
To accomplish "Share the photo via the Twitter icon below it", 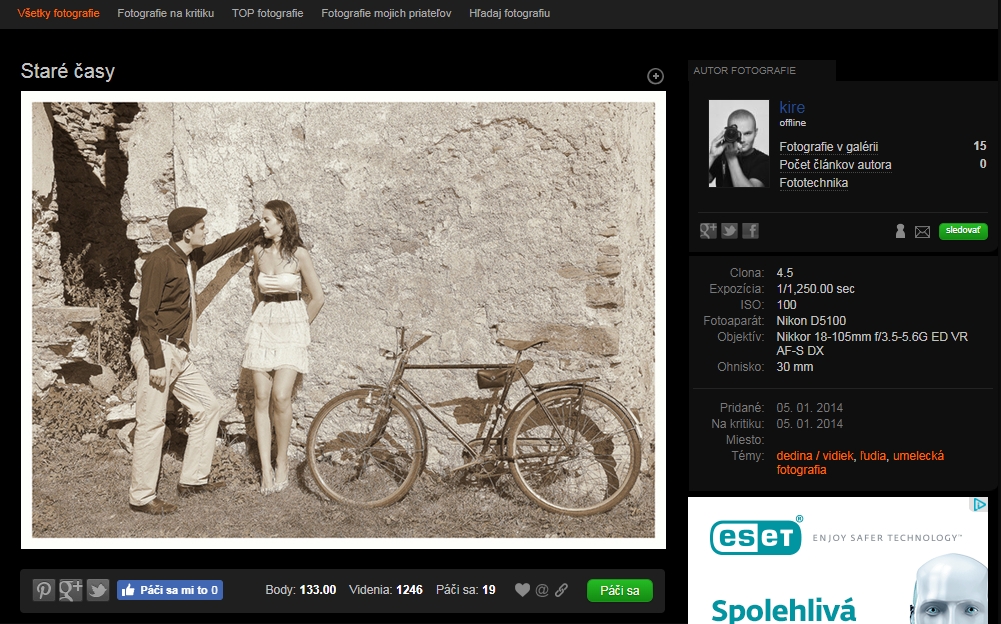I will pyautogui.click(x=97, y=590).
